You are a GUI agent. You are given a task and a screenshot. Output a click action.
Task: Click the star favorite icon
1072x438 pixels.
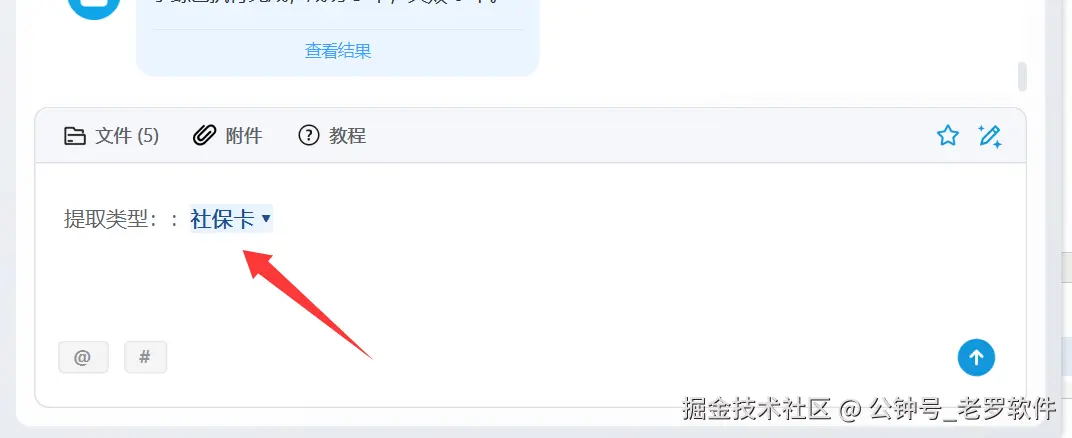pyautogui.click(x=948, y=136)
